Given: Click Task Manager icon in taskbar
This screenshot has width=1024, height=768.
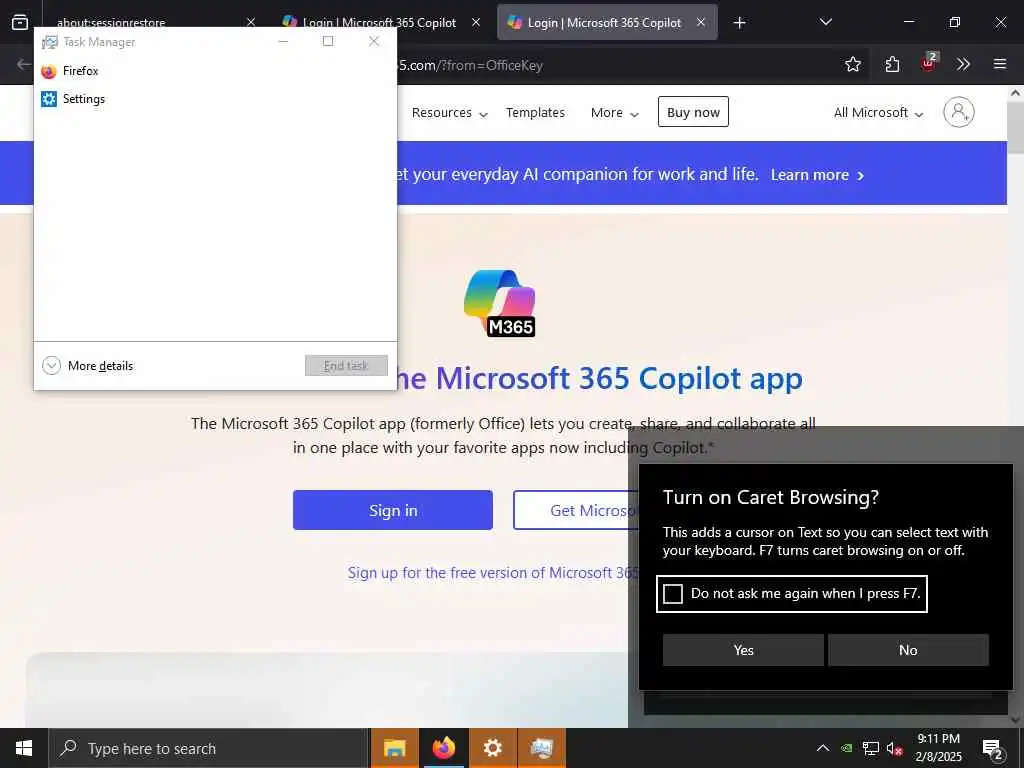Looking at the screenshot, I should (x=541, y=748).
